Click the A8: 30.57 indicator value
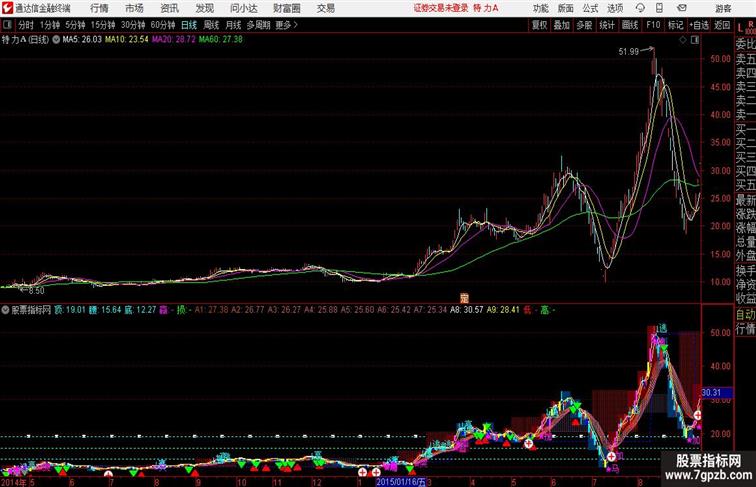This screenshot has width=756, height=487. tap(467, 310)
